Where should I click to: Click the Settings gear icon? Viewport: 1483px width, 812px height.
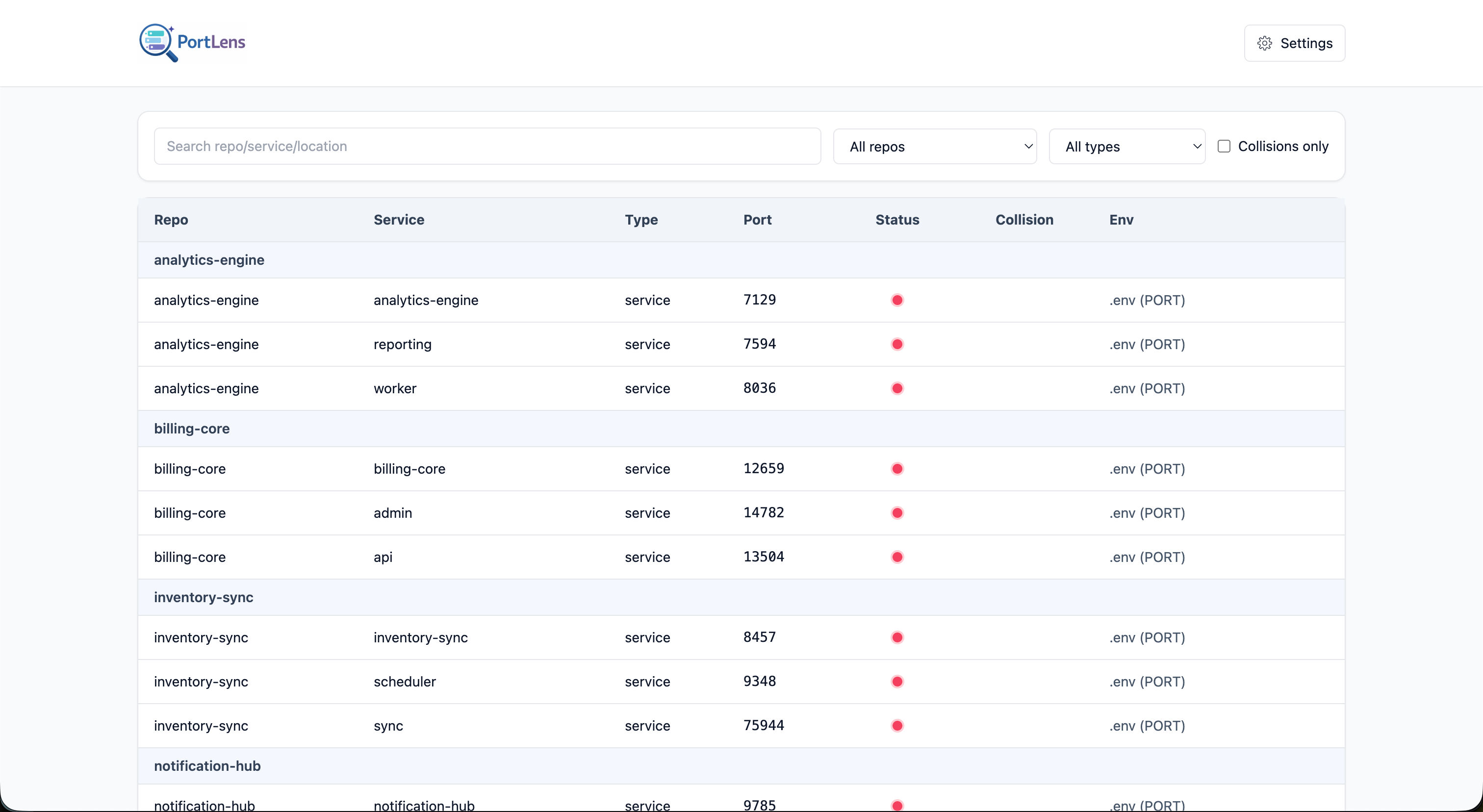click(1264, 43)
